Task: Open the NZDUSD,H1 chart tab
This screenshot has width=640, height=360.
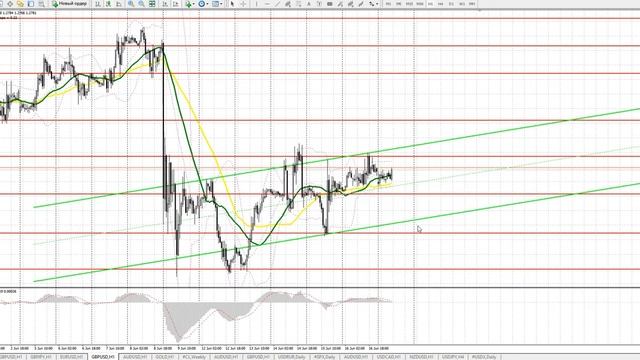Action: pos(421,357)
